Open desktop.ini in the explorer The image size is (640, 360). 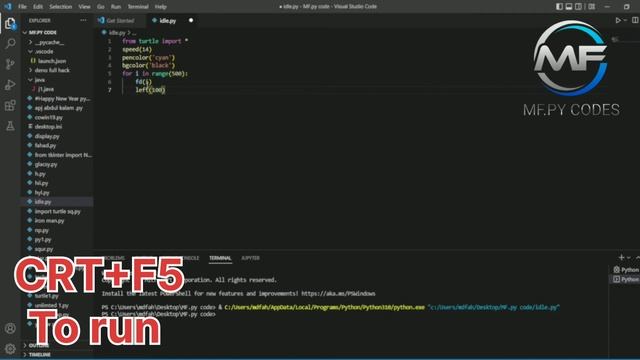[48, 127]
